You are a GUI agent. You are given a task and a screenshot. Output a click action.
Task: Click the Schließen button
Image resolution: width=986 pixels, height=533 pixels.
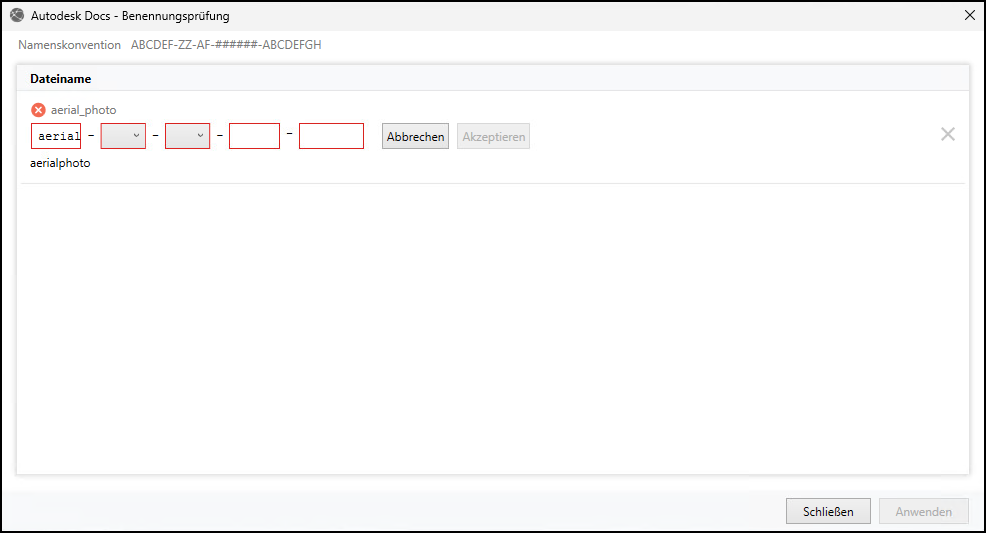click(x=828, y=512)
